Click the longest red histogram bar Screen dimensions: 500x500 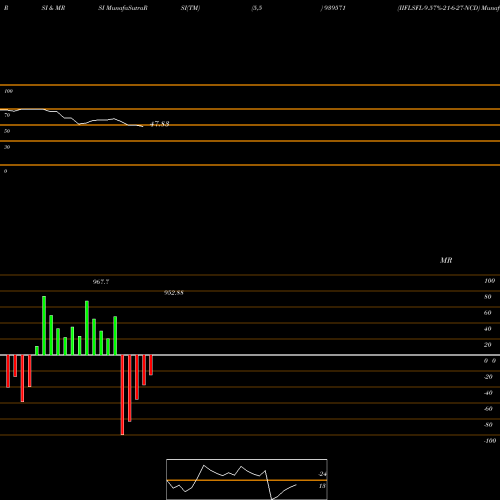tap(122, 395)
